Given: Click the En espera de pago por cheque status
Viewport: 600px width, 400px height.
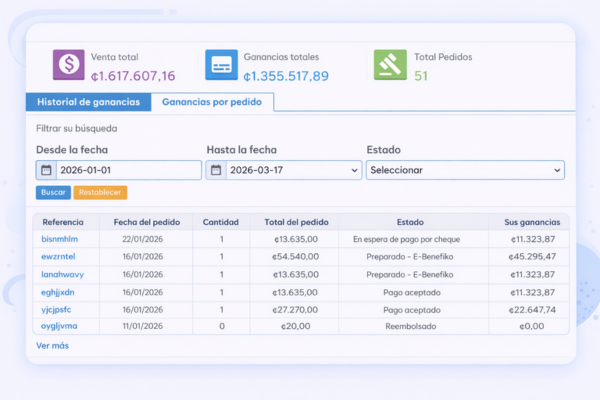Looking at the screenshot, I should [406, 239].
